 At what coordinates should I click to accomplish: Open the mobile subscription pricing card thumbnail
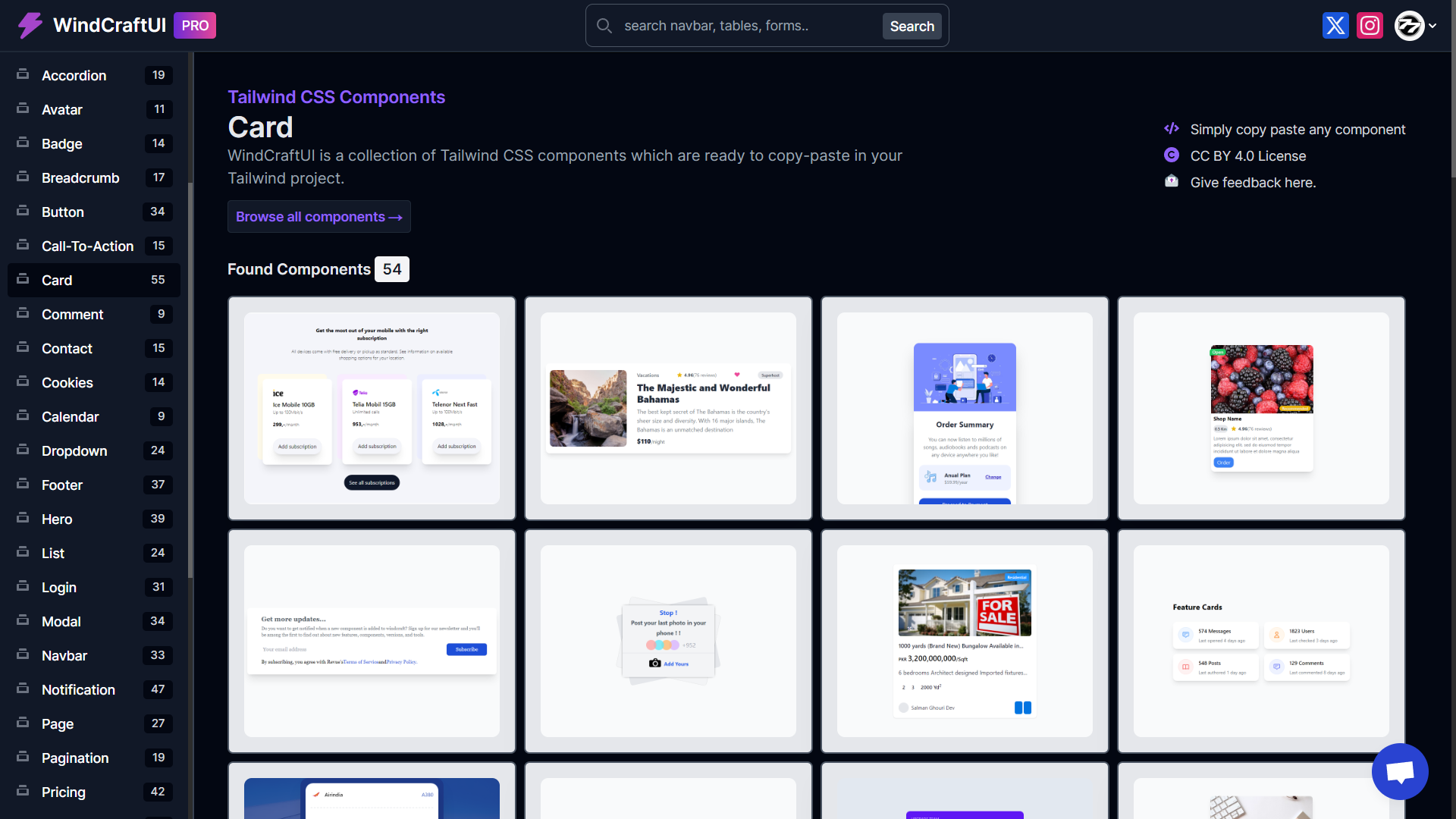point(372,408)
